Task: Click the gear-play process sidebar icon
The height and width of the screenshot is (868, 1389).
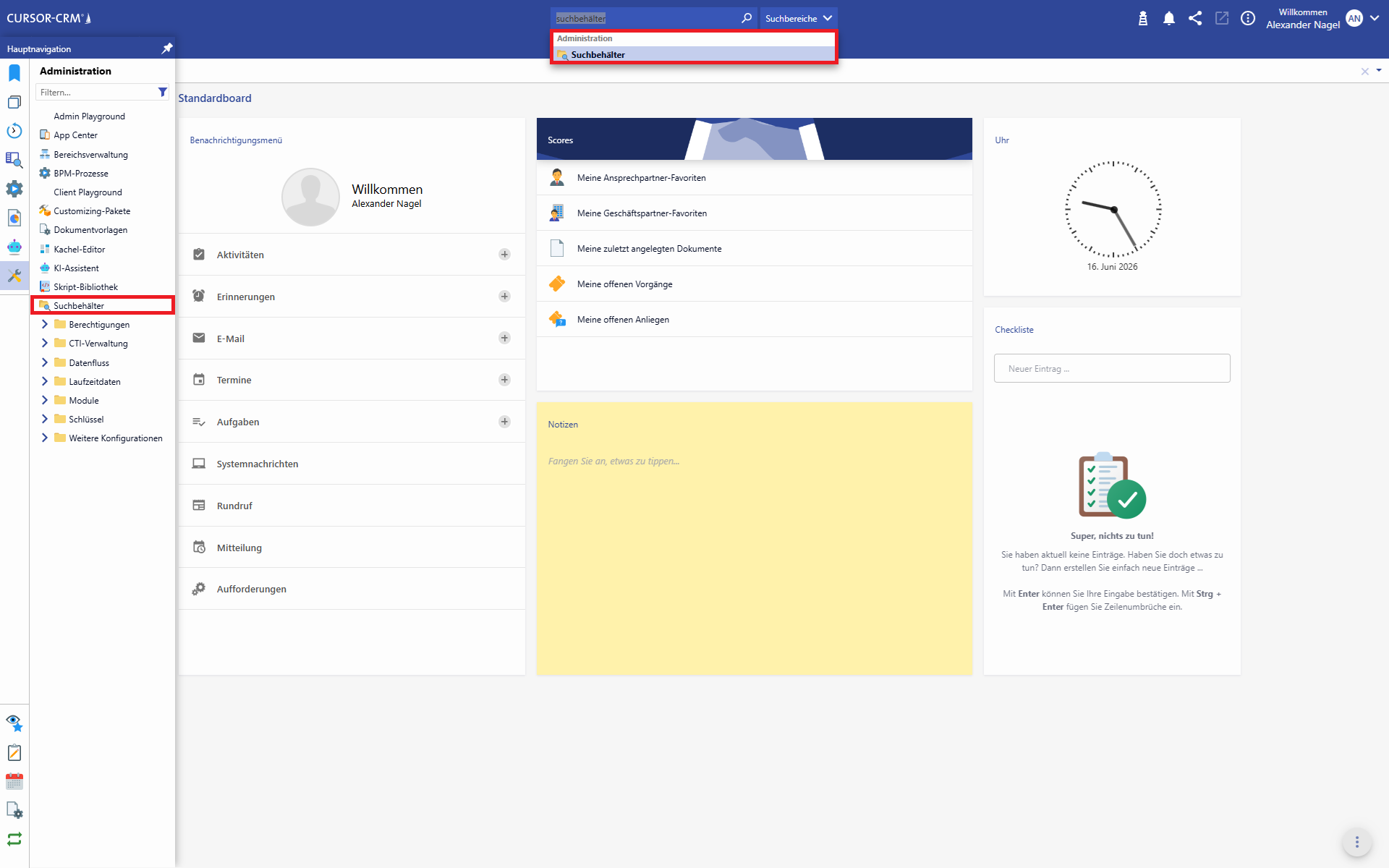Action: point(14,189)
